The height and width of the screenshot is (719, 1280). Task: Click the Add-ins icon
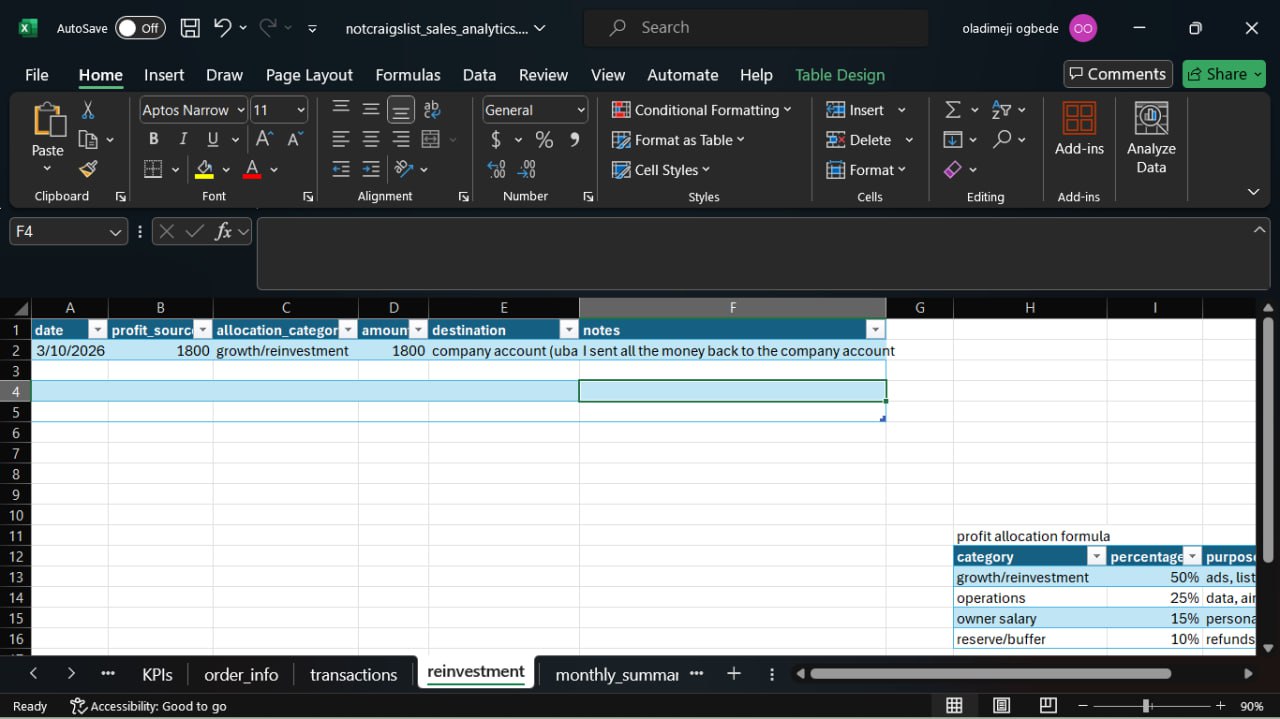pyautogui.click(x=1079, y=130)
